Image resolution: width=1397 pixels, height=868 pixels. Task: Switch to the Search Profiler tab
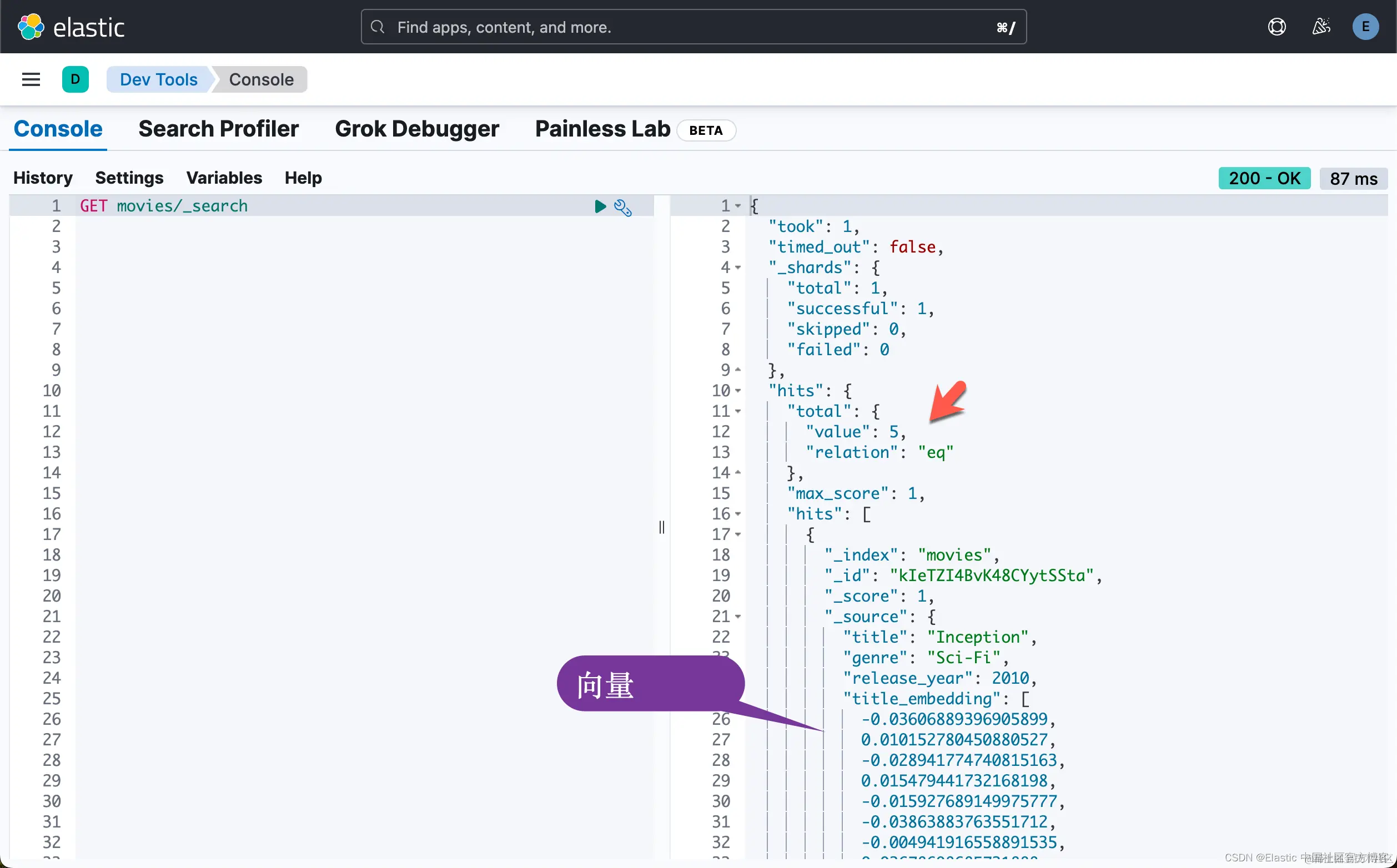coord(218,129)
